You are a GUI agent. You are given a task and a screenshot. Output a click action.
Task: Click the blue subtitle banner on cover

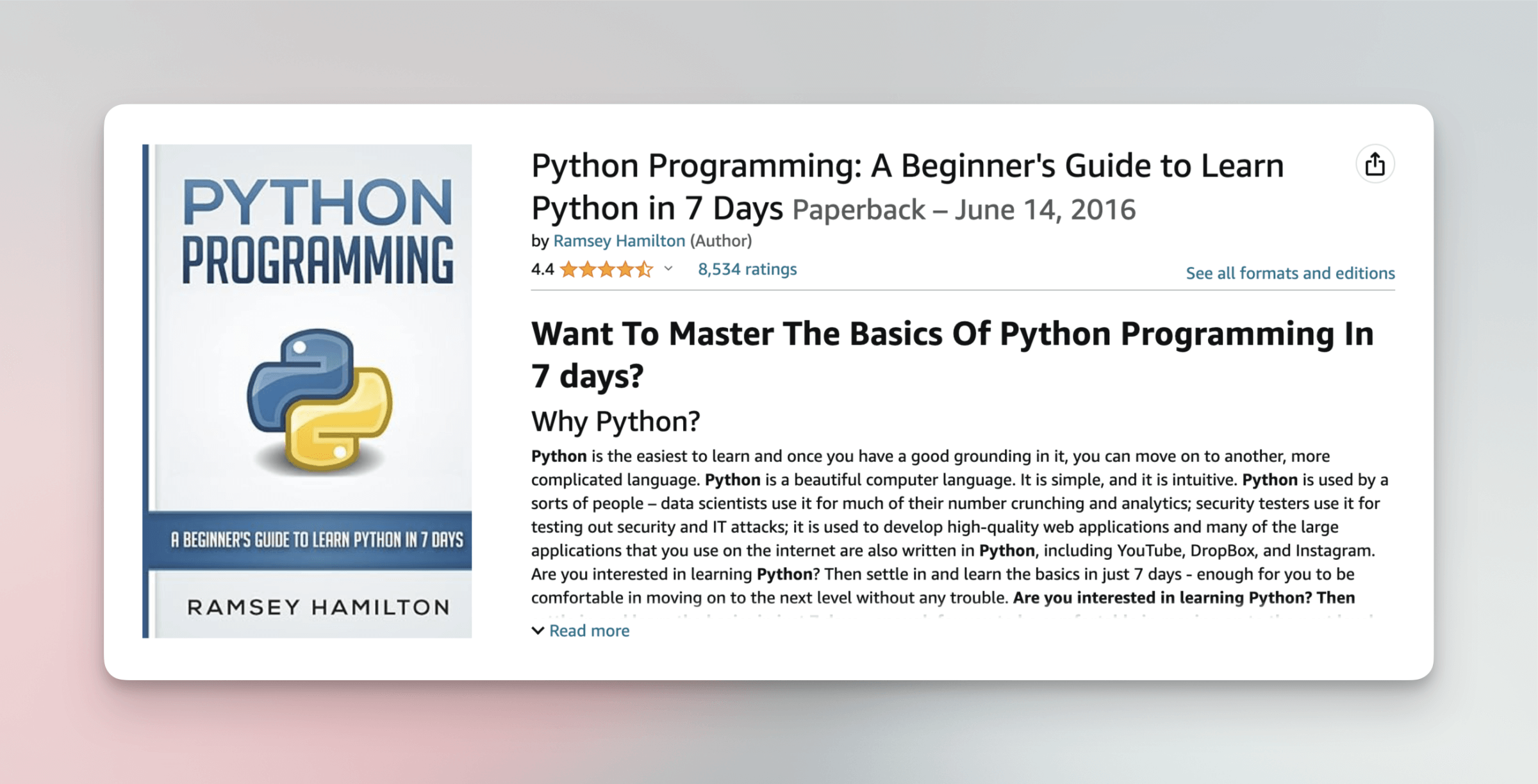[x=316, y=540]
